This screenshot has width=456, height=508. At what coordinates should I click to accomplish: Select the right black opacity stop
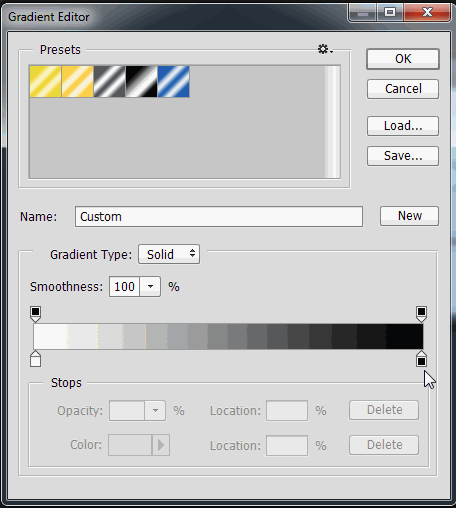[421, 314]
